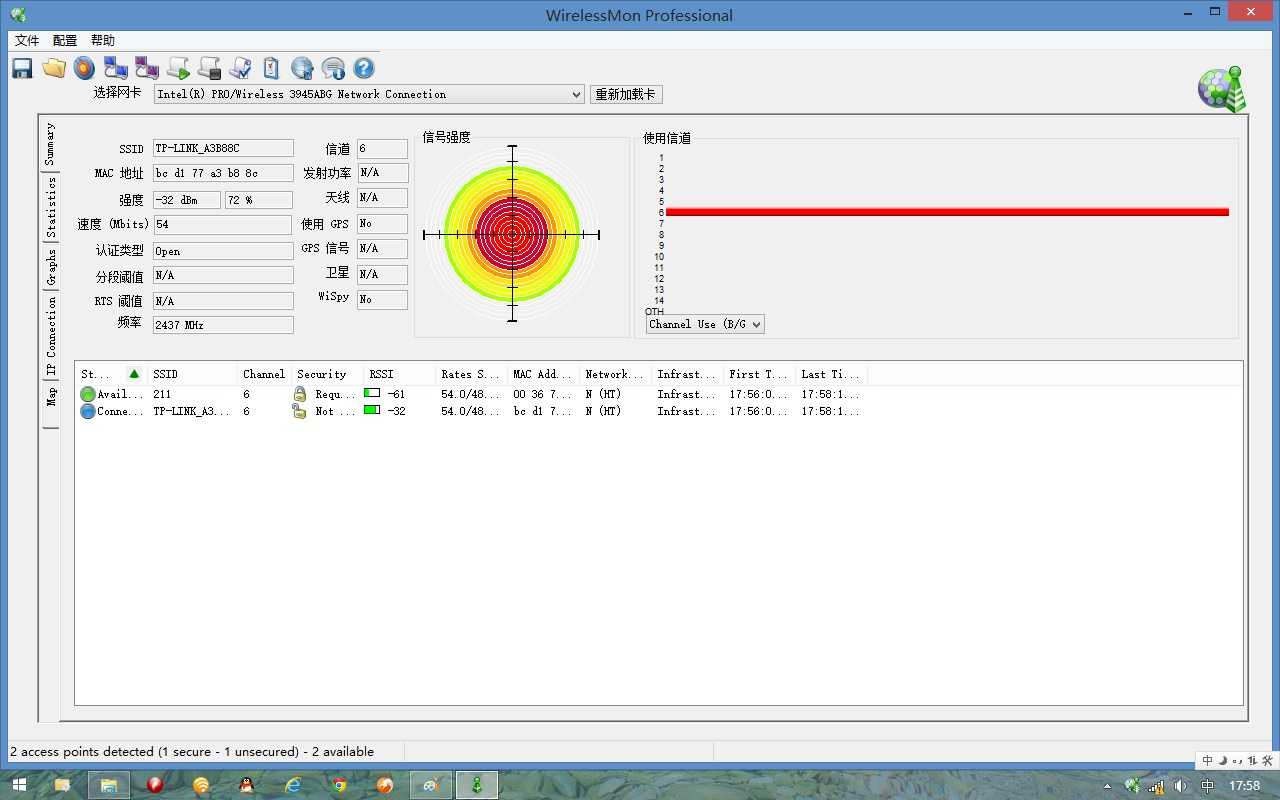Click the 2437 MHz frequency field
Screen dimensions: 1280x800
click(x=223, y=325)
